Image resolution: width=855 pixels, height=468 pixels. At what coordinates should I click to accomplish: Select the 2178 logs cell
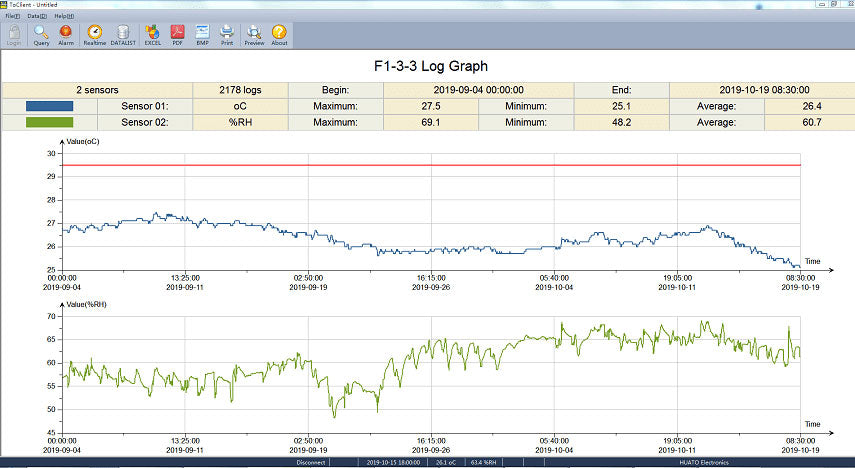coord(240,89)
